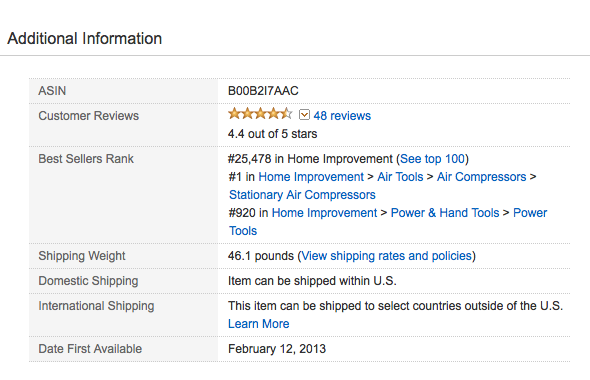Viewport: 590px width, 380px height.
Task: Visit the Power & Hand Tools category
Action: pyautogui.click(x=445, y=213)
